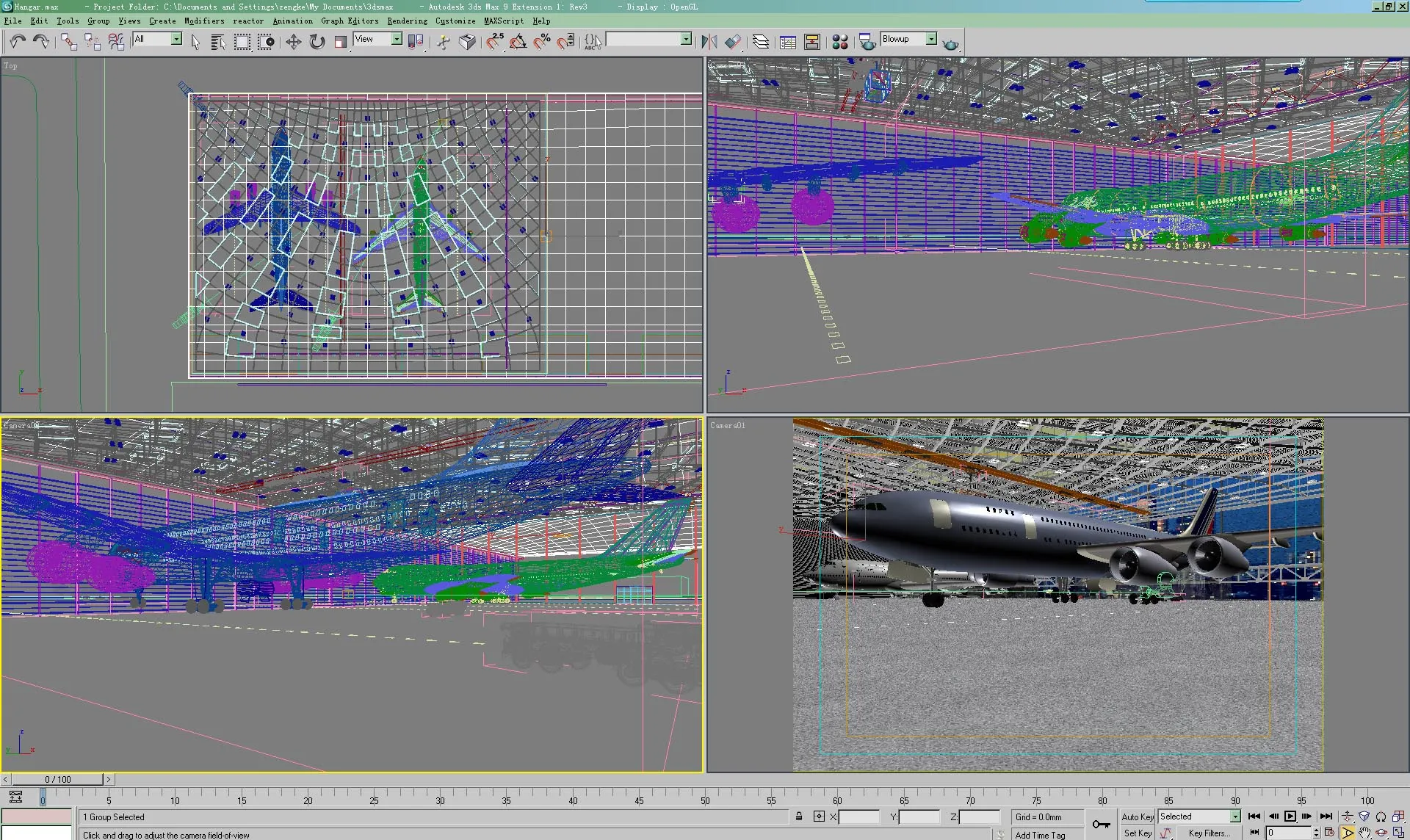1410x840 pixels.
Task: Open the Material Editor spheres icon
Action: tap(840, 42)
